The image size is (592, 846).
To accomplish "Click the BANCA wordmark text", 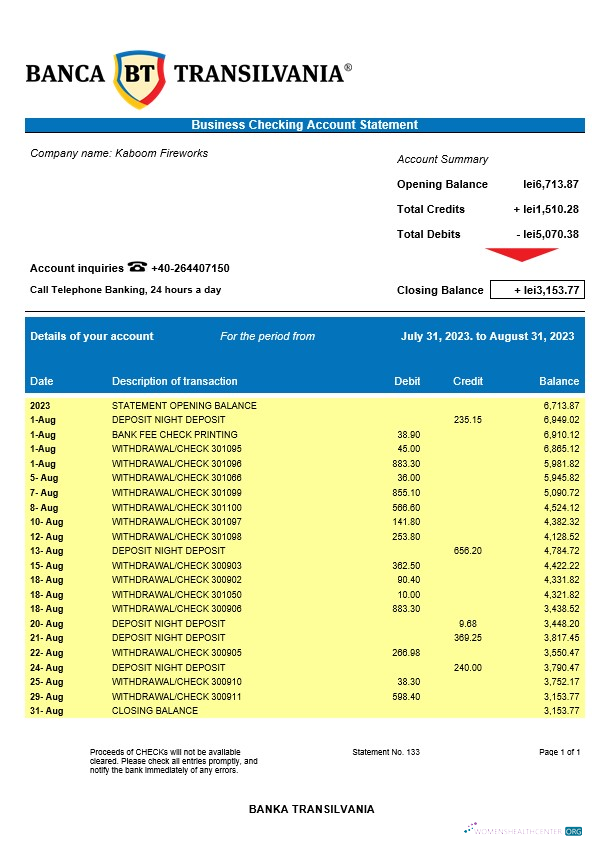I will pos(65,74).
